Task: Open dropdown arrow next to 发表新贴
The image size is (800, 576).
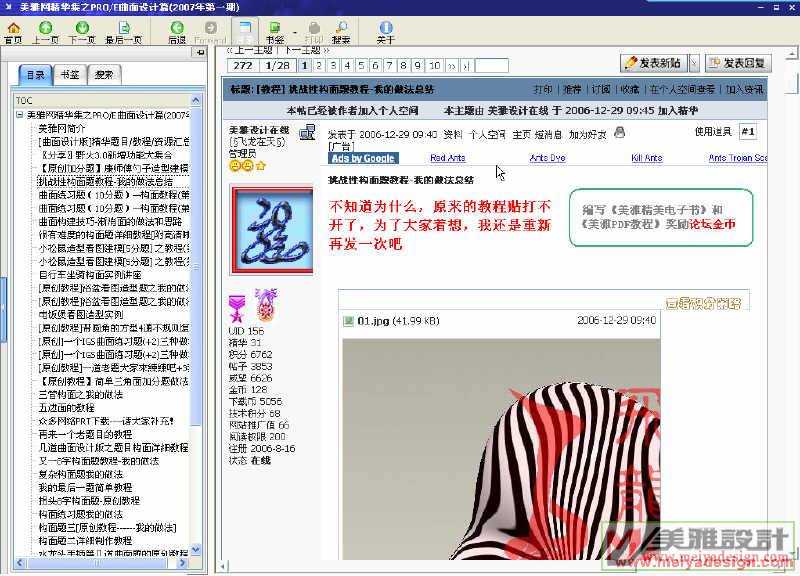Action: click(x=690, y=63)
